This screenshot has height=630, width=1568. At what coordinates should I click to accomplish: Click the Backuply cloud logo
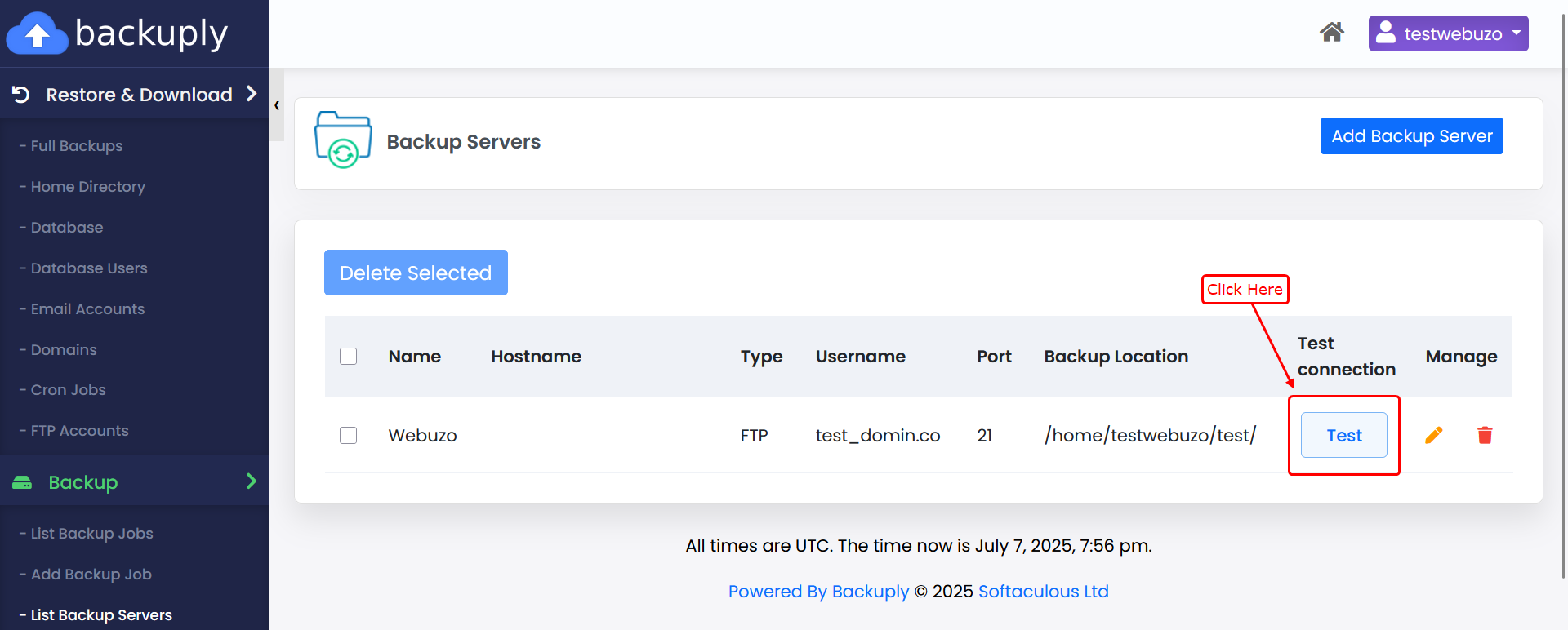pyautogui.click(x=37, y=34)
